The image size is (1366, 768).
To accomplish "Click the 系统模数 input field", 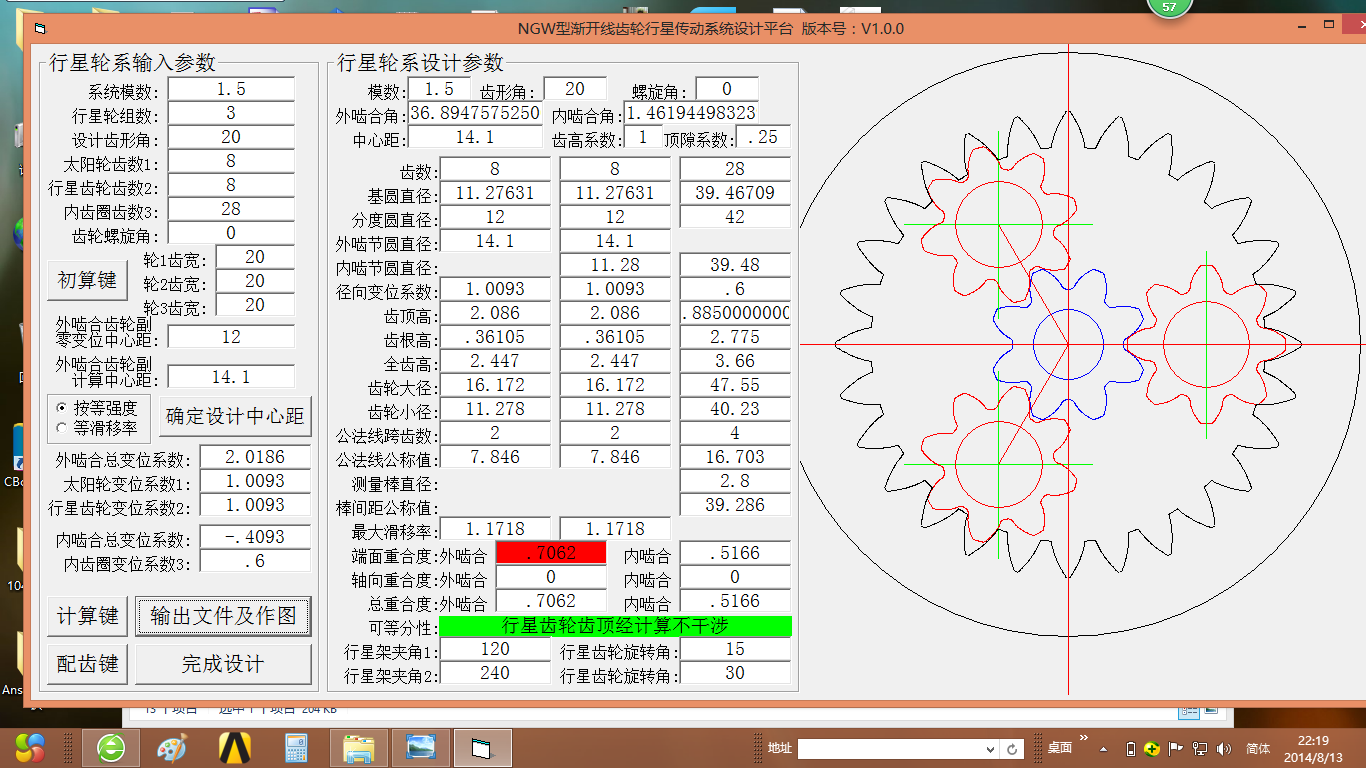I will click(231, 89).
